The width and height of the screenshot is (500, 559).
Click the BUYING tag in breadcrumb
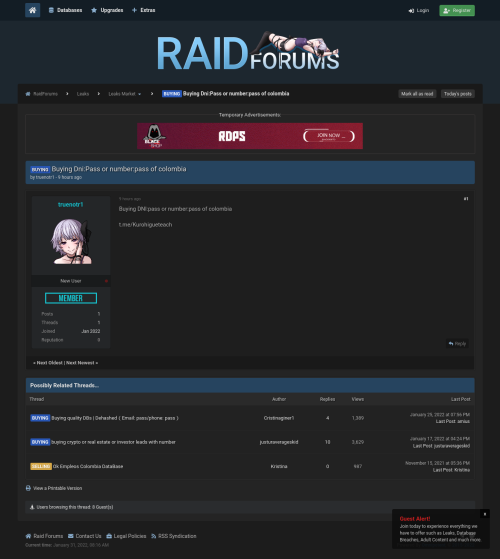click(172, 94)
